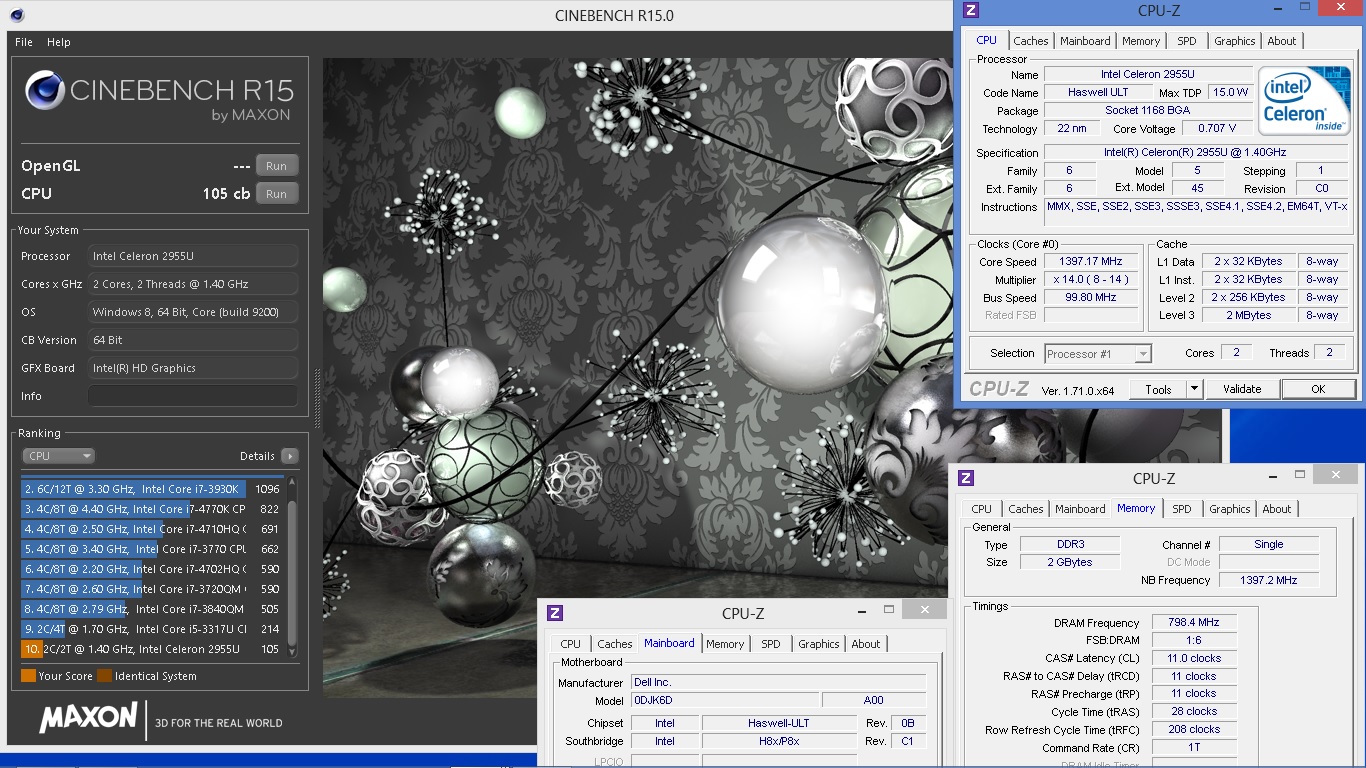Click OK in the CPU-Z window
The image size is (1366, 768).
pyautogui.click(x=1318, y=389)
